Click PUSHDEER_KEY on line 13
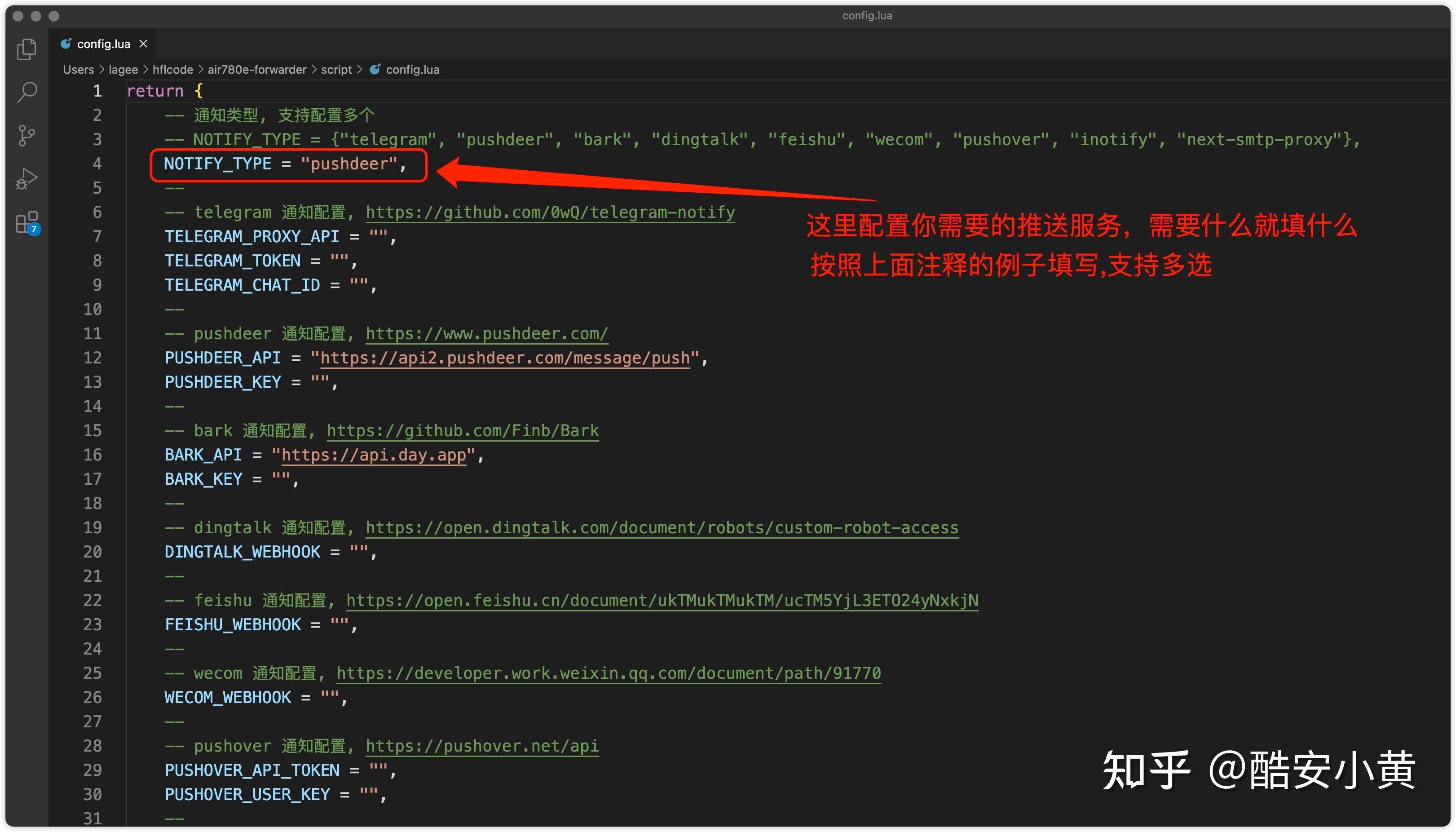 223,382
